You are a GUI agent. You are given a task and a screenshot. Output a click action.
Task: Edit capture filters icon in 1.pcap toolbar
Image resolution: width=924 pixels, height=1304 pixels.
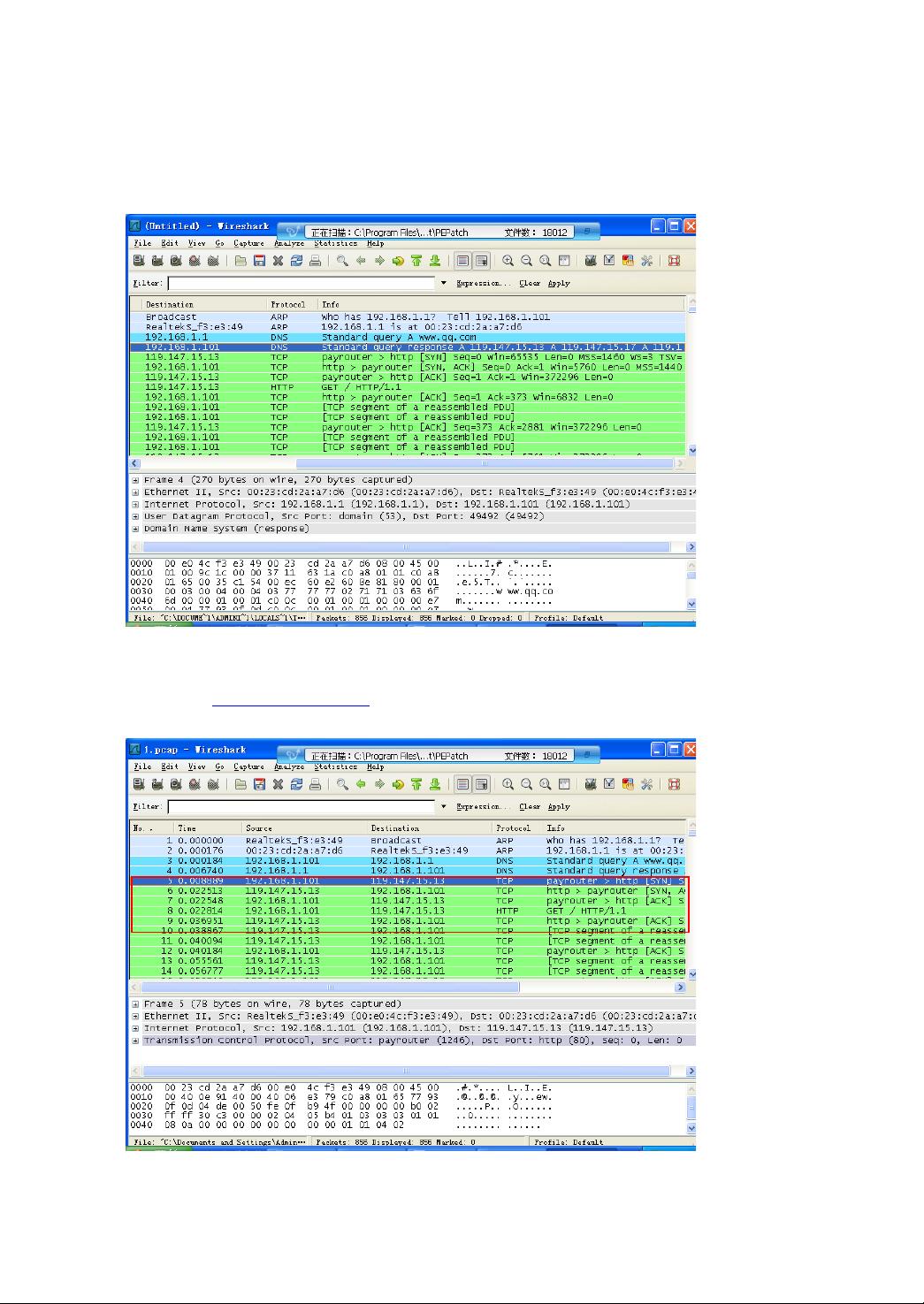[x=591, y=784]
